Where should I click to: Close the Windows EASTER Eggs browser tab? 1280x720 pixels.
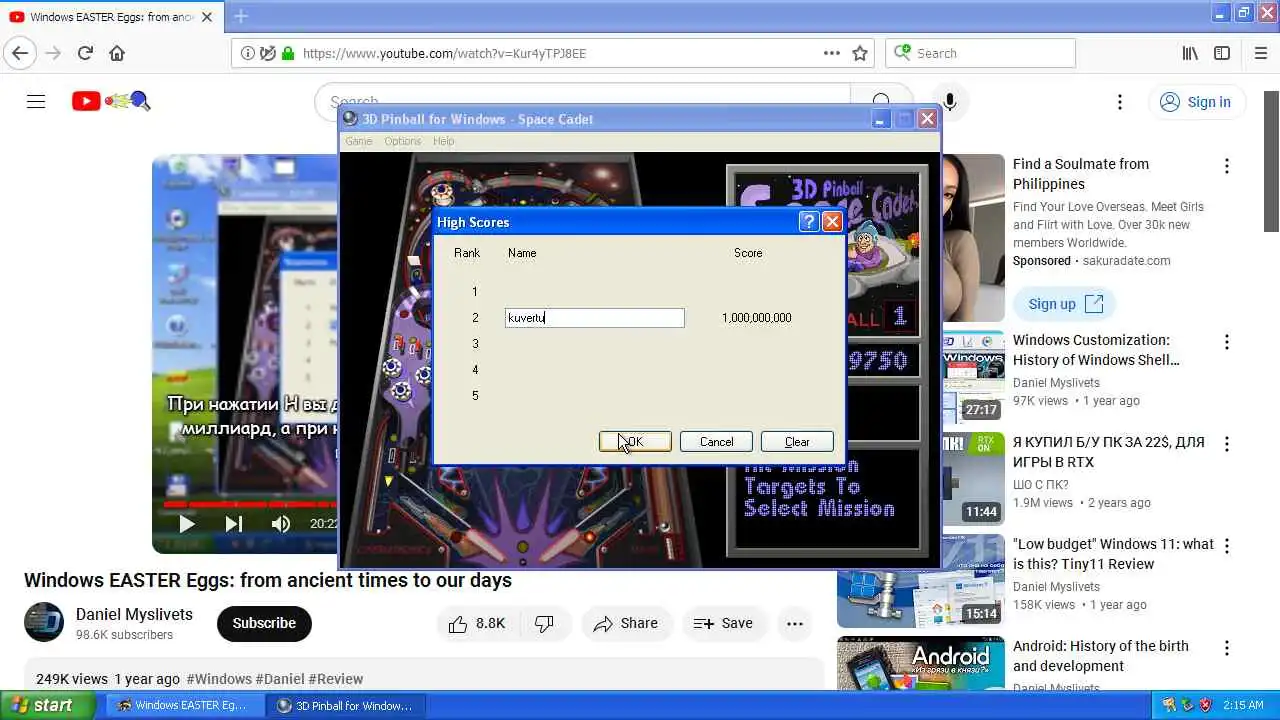point(207,17)
